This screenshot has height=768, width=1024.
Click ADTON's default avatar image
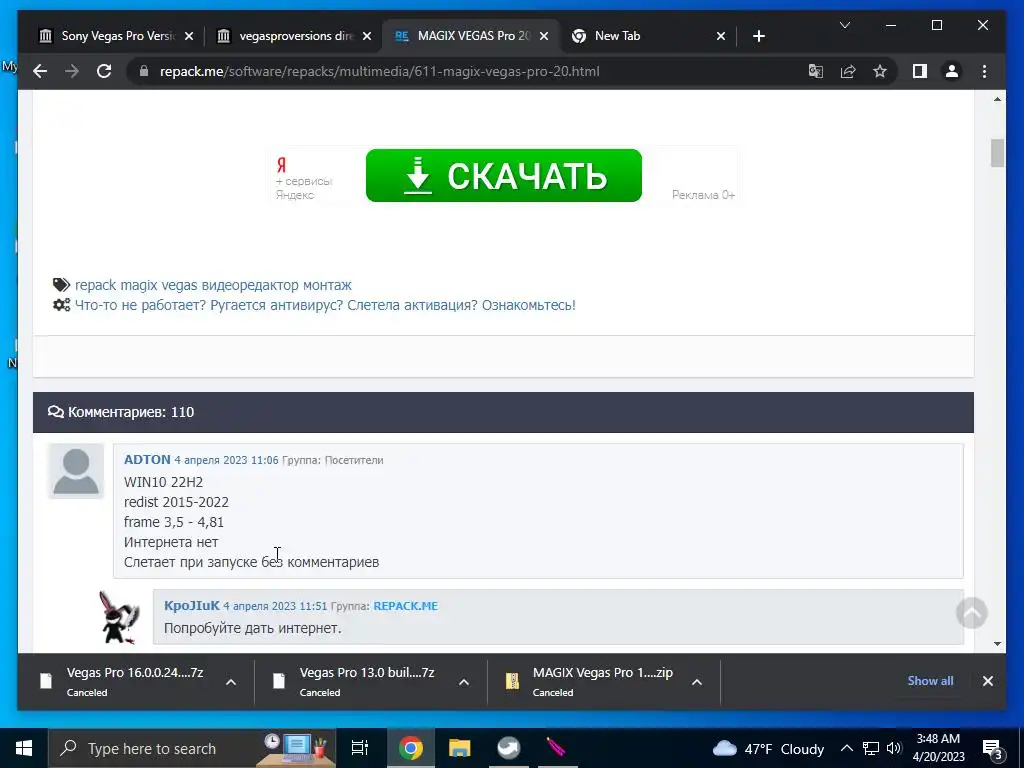pos(76,471)
